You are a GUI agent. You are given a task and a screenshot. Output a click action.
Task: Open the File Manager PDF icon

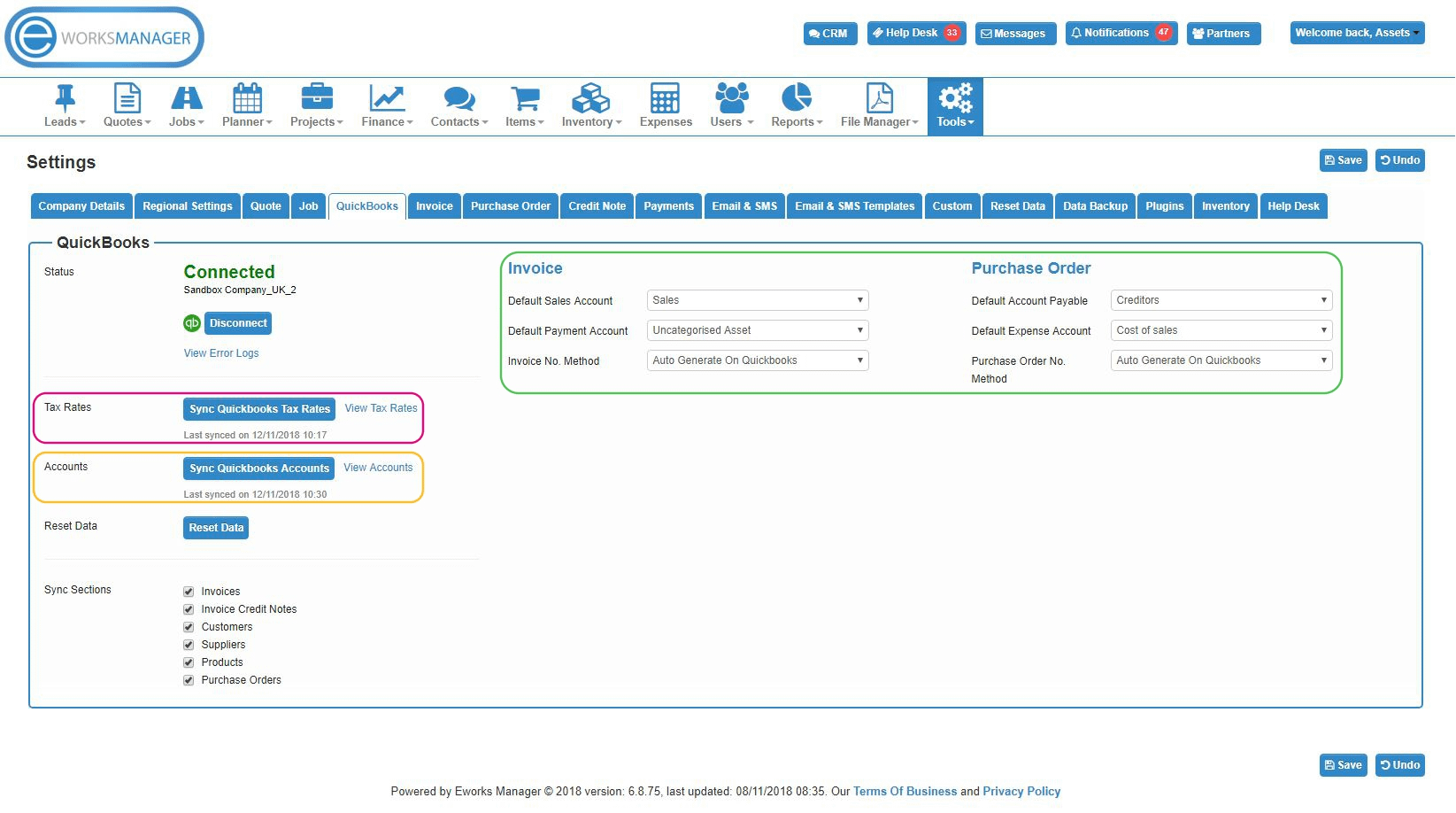(877, 98)
